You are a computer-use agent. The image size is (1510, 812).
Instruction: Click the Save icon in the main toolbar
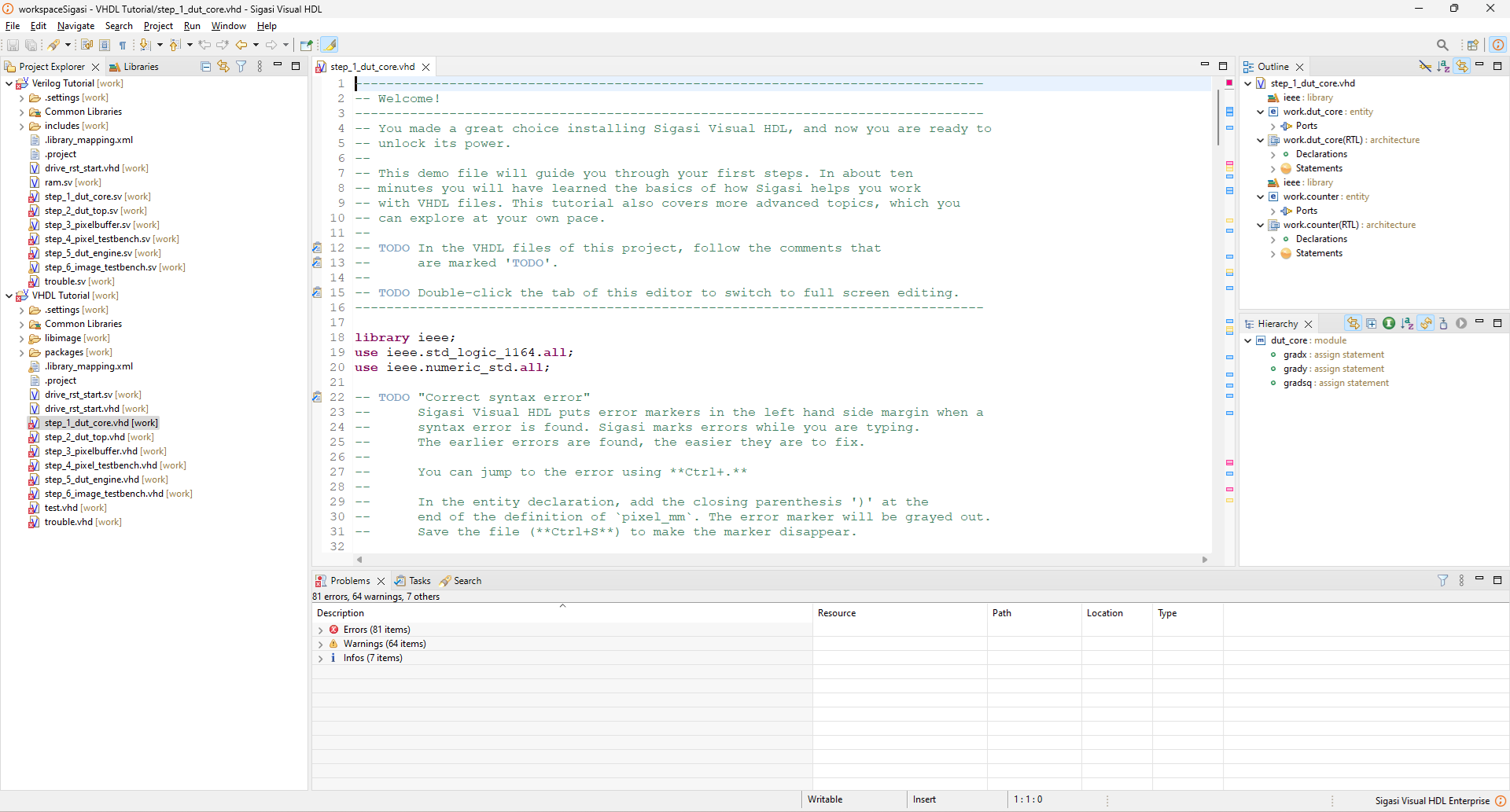click(13, 46)
